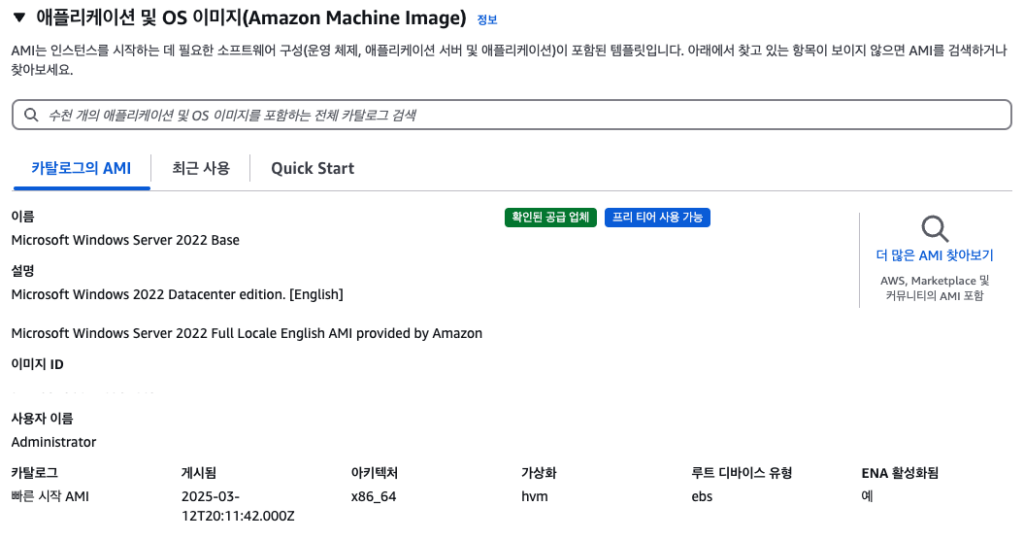Click the Datacenter edition description text
This screenshot has height=540, width=1024.
(x=177, y=294)
